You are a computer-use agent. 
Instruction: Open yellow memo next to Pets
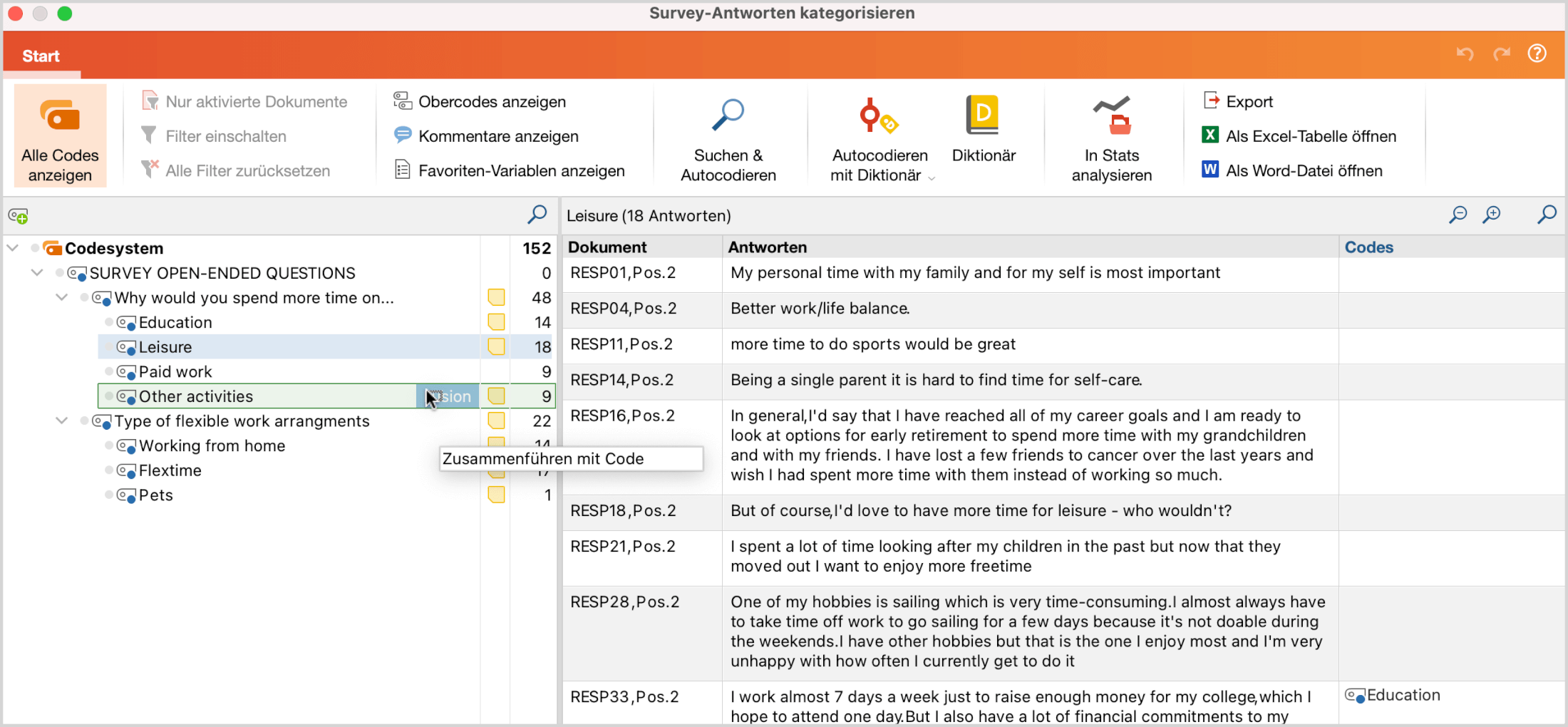(x=496, y=495)
